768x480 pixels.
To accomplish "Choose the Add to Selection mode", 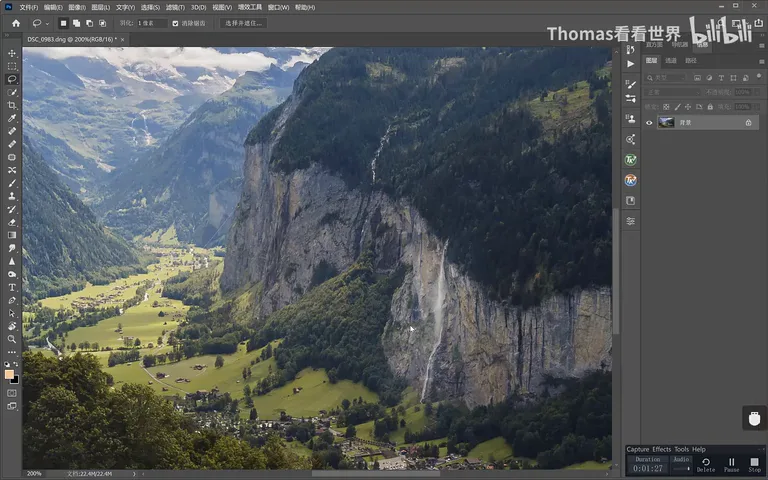I will pyautogui.click(x=76, y=23).
